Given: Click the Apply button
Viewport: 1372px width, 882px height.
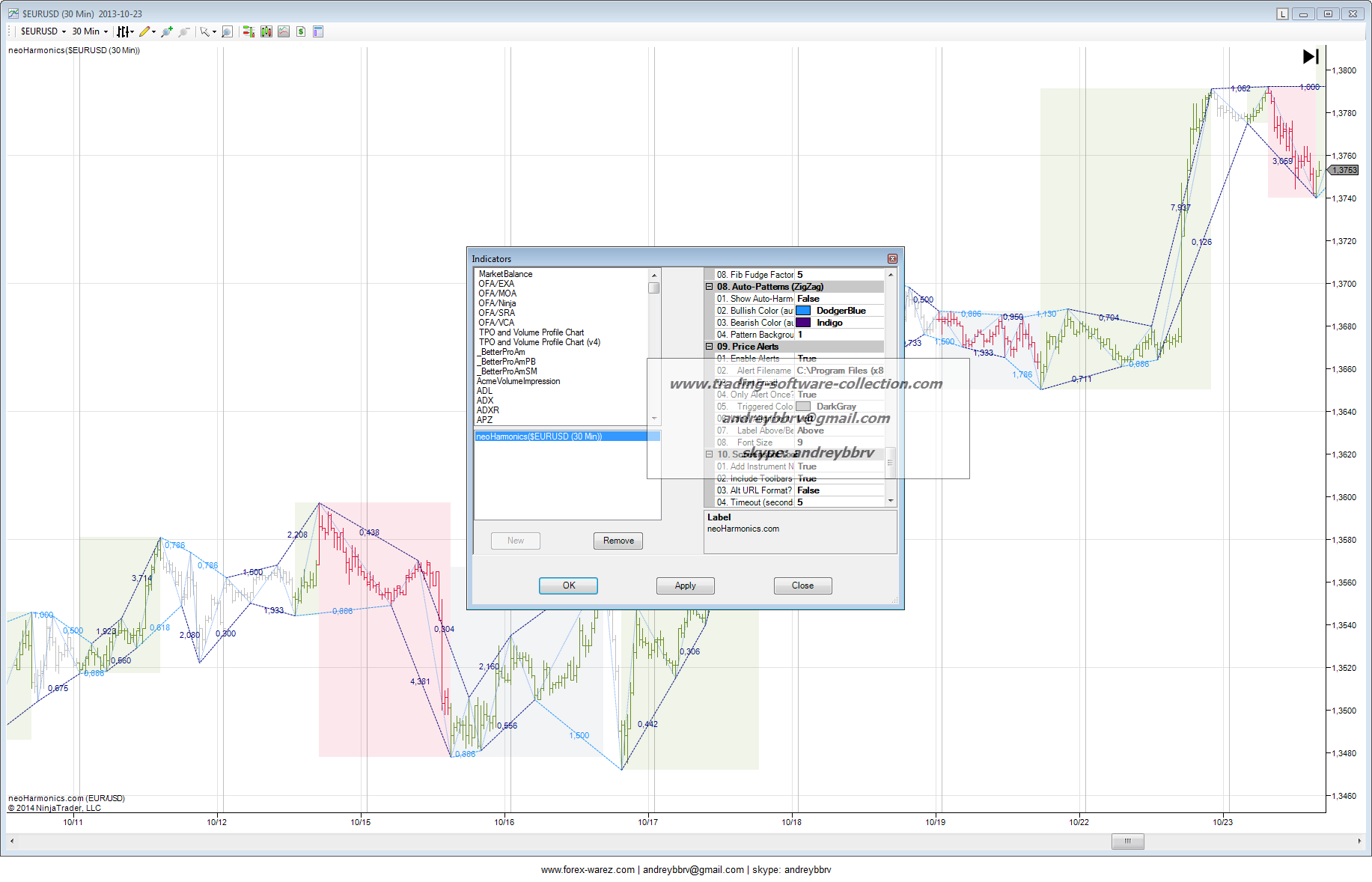Looking at the screenshot, I should [685, 586].
